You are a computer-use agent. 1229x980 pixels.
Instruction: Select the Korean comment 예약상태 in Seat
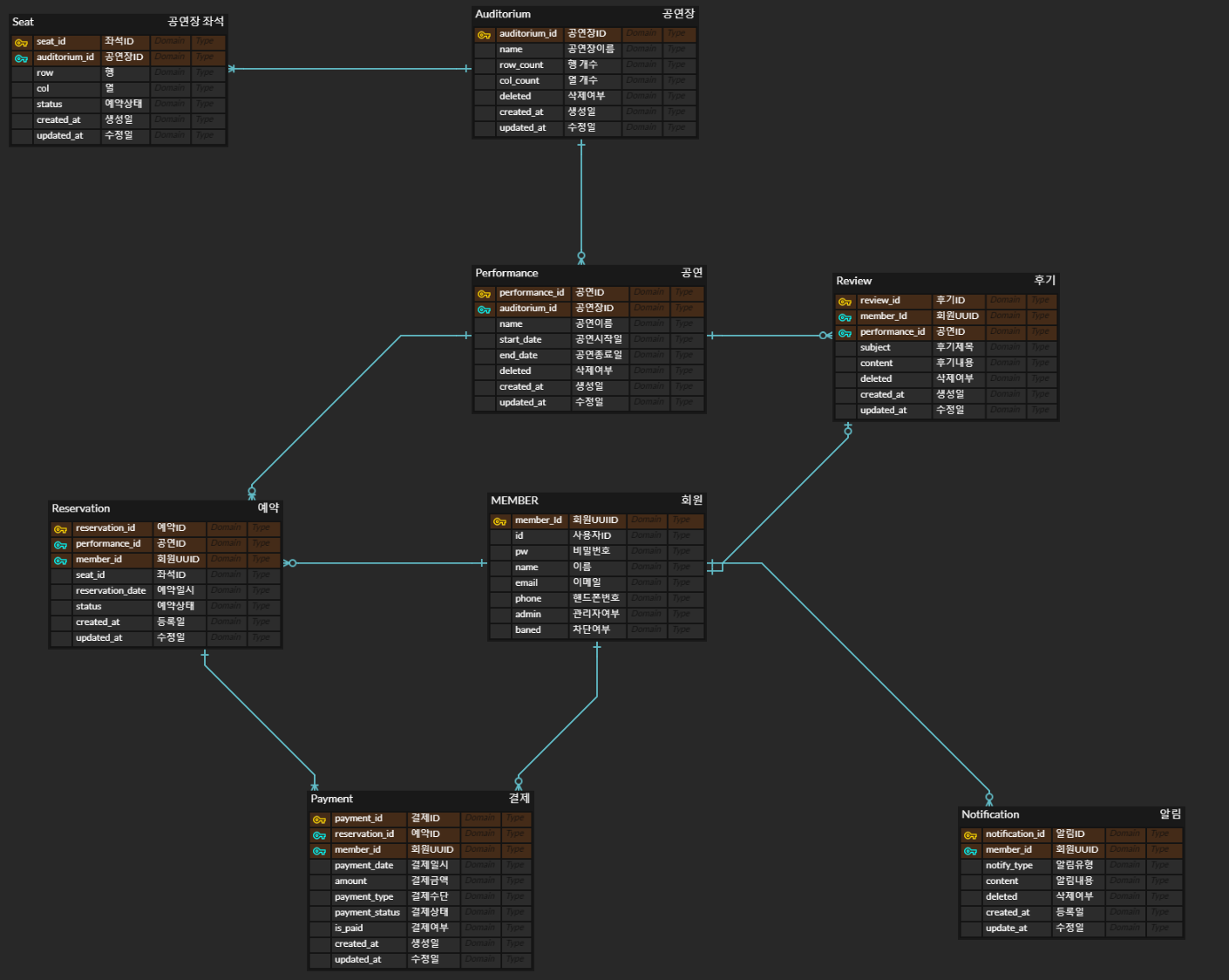[x=124, y=105]
